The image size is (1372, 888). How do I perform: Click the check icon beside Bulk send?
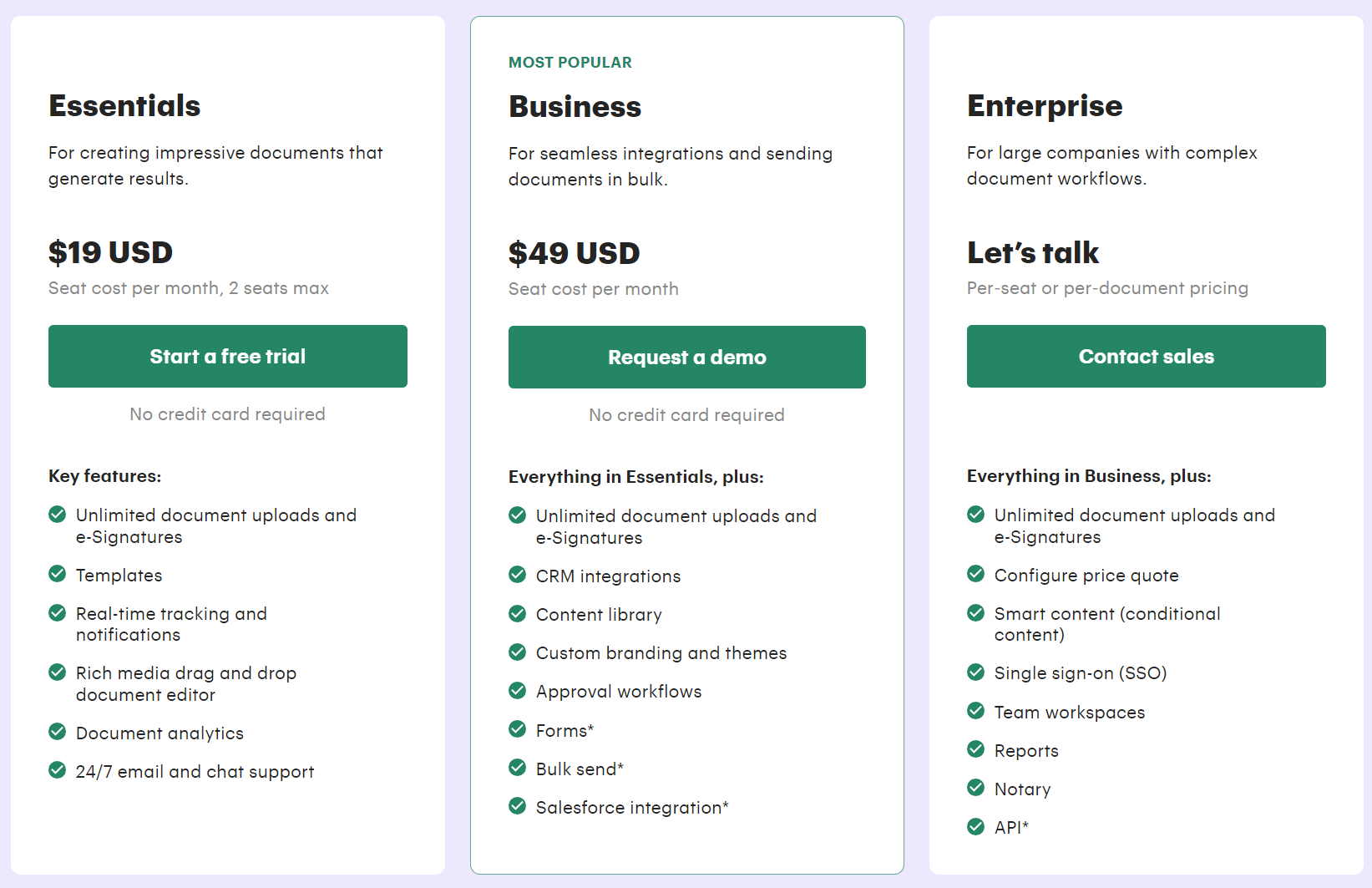(x=518, y=767)
